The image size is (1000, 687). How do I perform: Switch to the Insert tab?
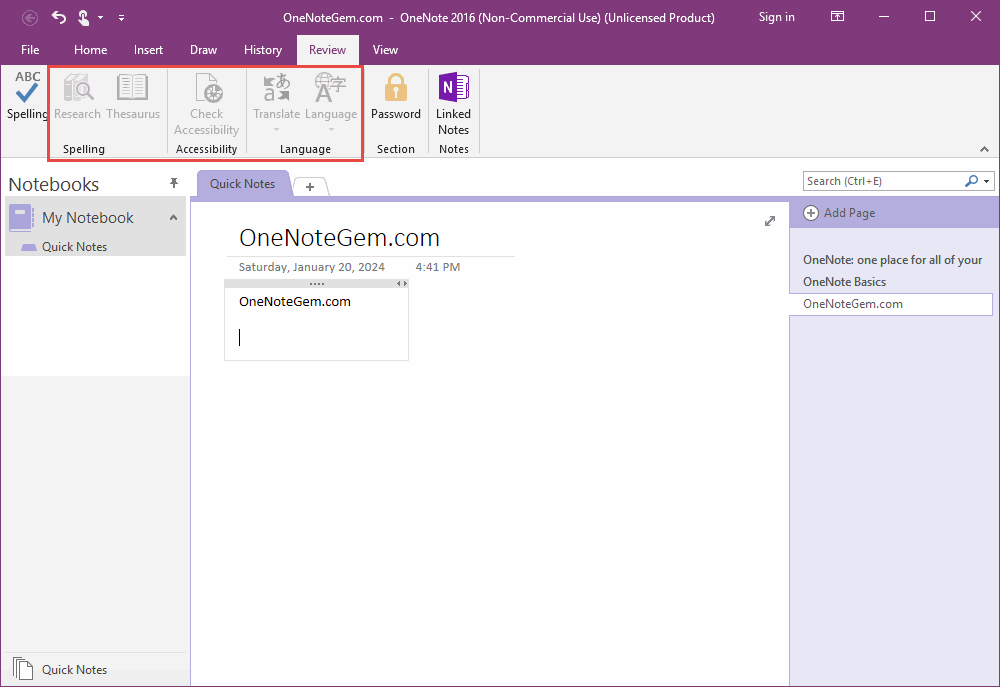pyautogui.click(x=148, y=50)
